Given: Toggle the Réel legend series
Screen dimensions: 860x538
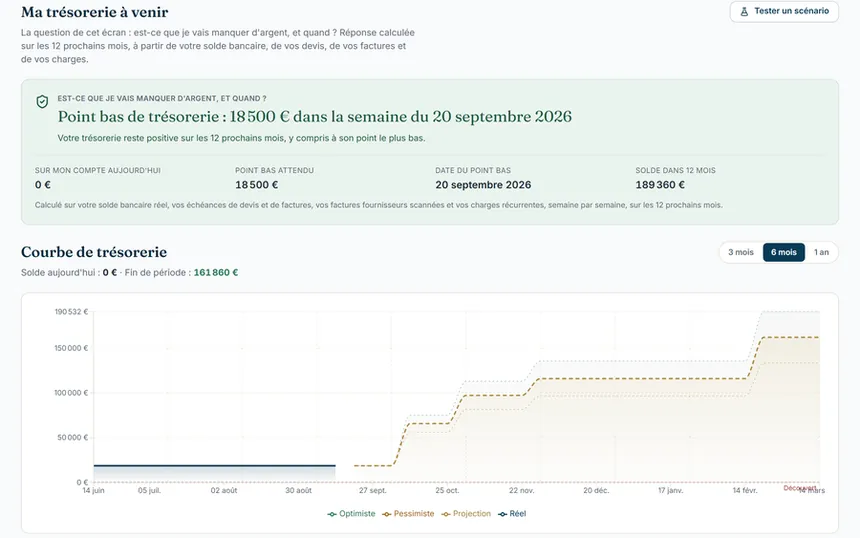Looking at the screenshot, I should [512, 514].
